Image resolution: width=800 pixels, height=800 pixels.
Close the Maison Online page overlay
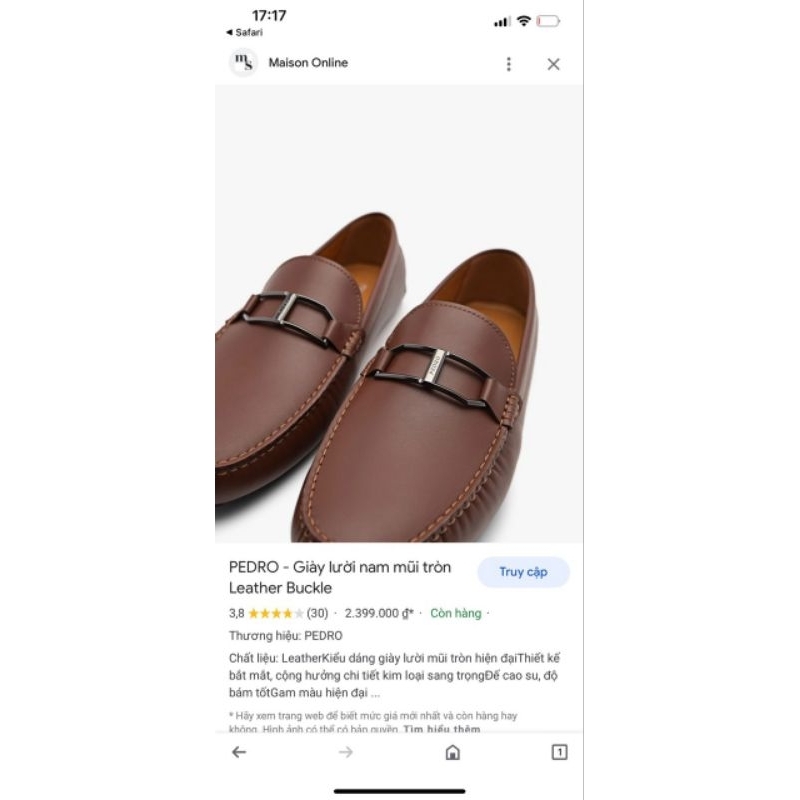point(553,64)
